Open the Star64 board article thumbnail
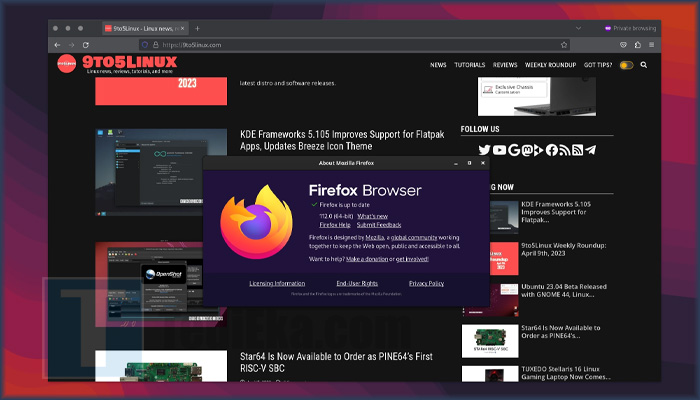 click(x=161, y=366)
